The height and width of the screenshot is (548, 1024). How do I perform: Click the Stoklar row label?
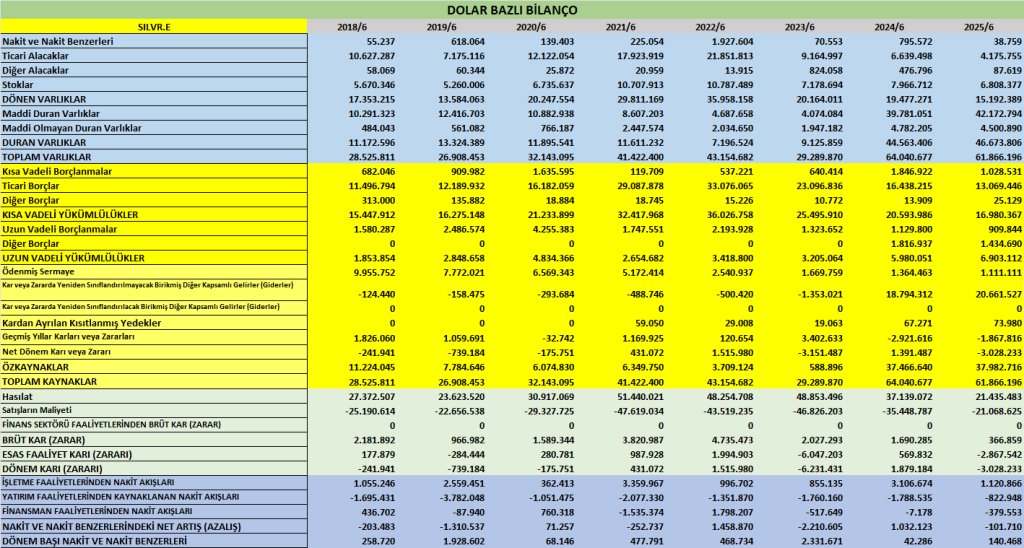tap(18, 84)
